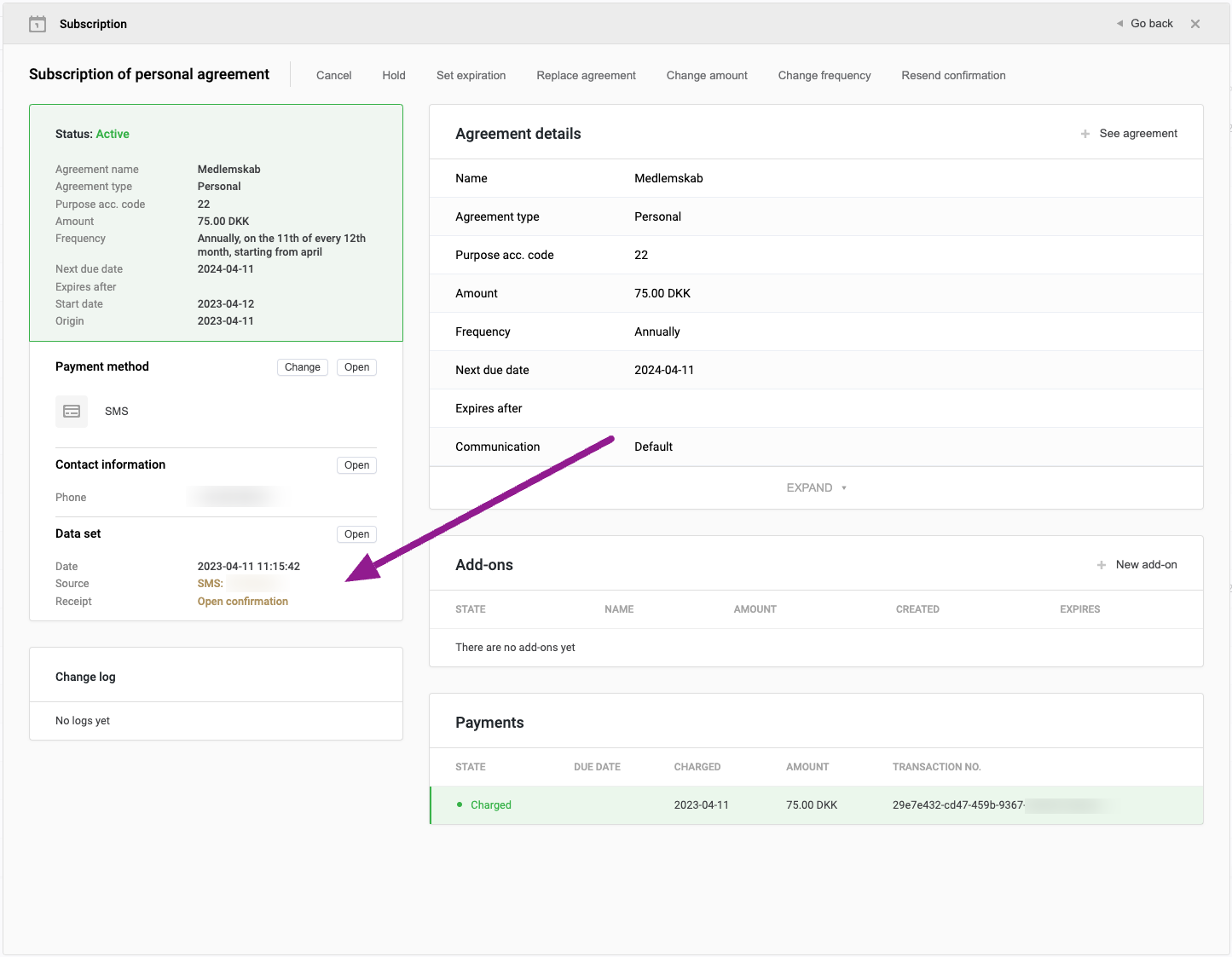
Task: Click the charged date 2023-04-11 in Payments
Action: coord(701,805)
